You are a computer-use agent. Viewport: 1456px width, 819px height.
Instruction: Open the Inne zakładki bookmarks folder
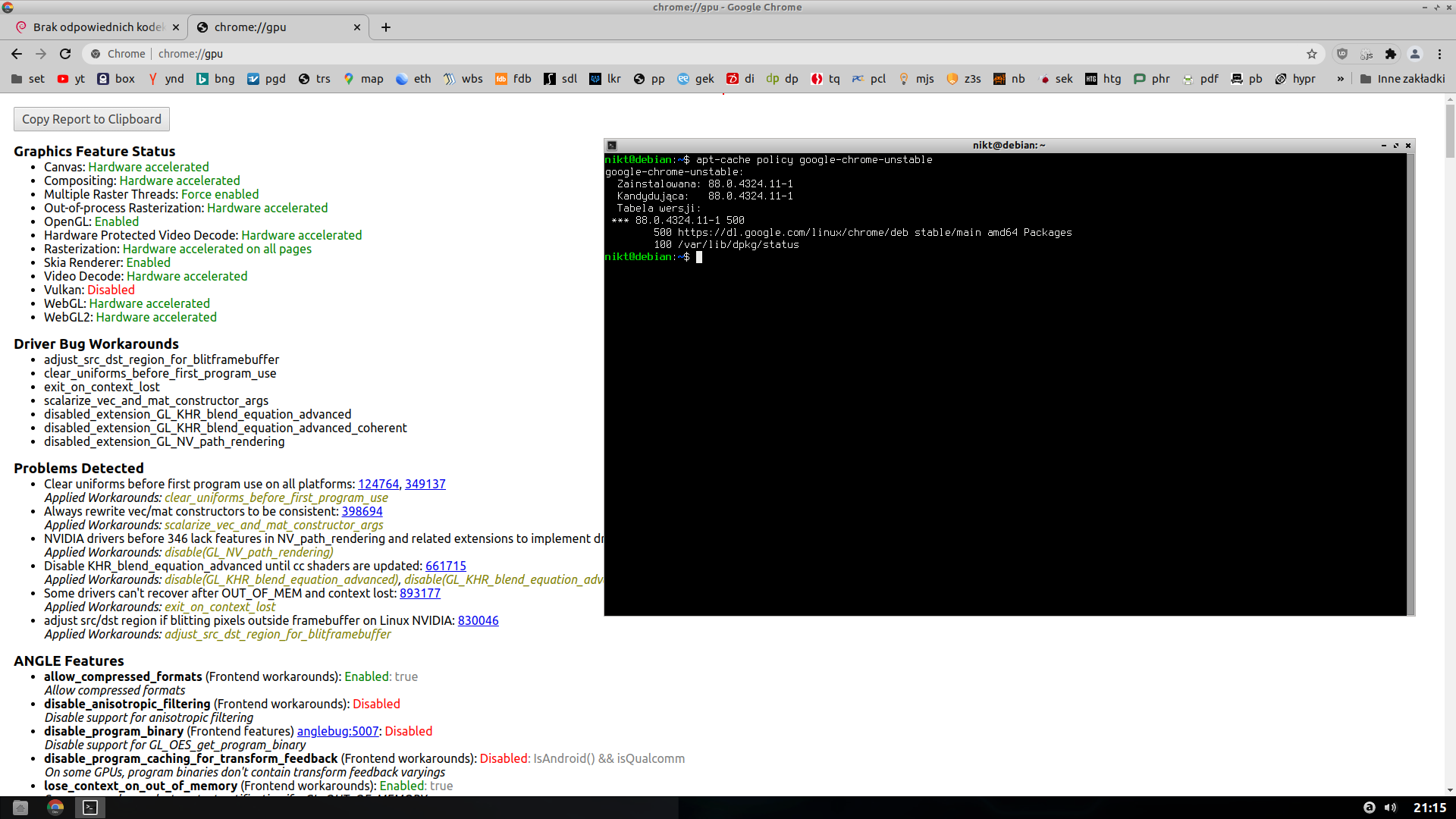click(x=1403, y=79)
